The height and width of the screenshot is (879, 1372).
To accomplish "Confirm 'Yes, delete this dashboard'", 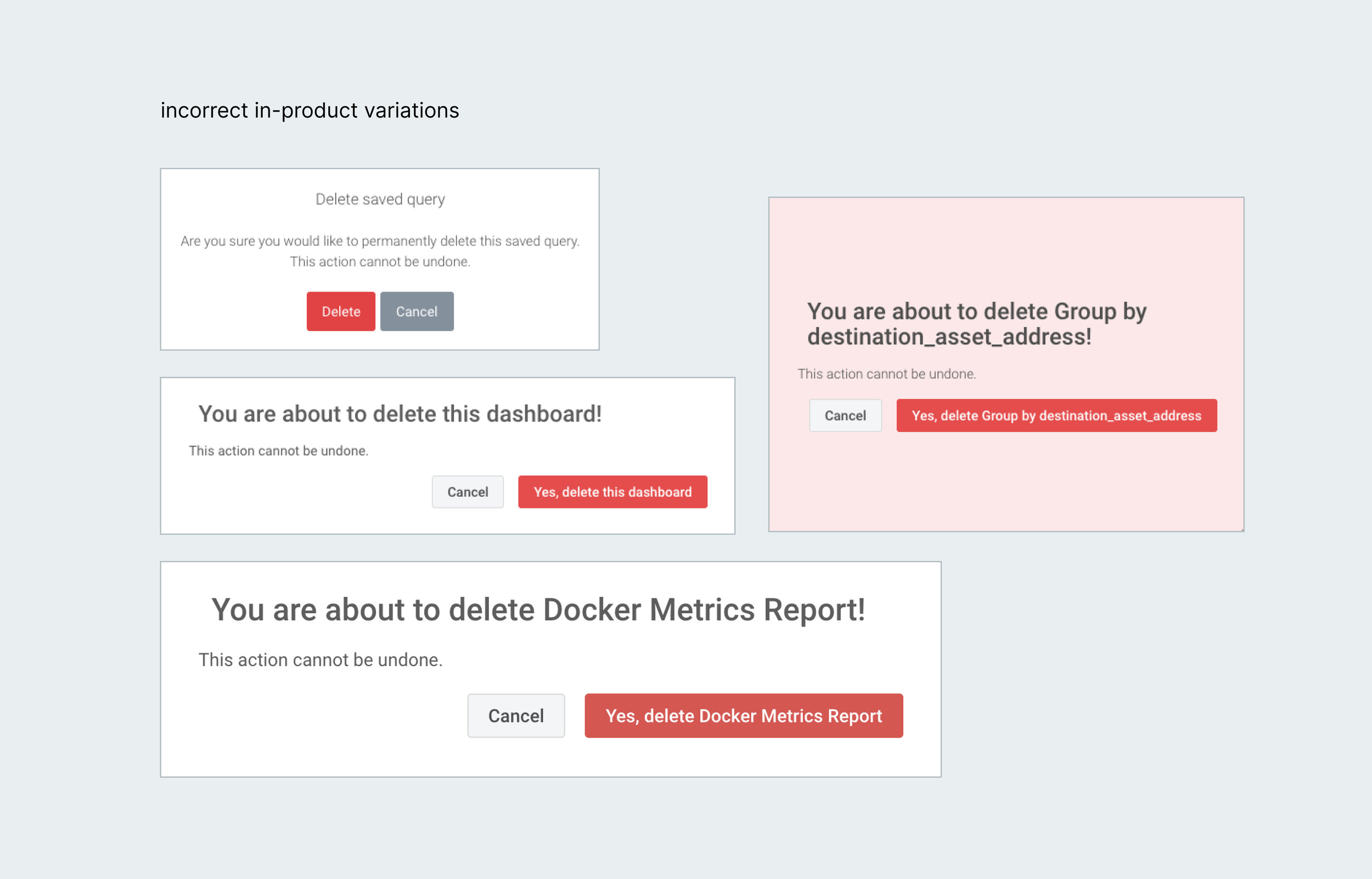I will [x=612, y=492].
